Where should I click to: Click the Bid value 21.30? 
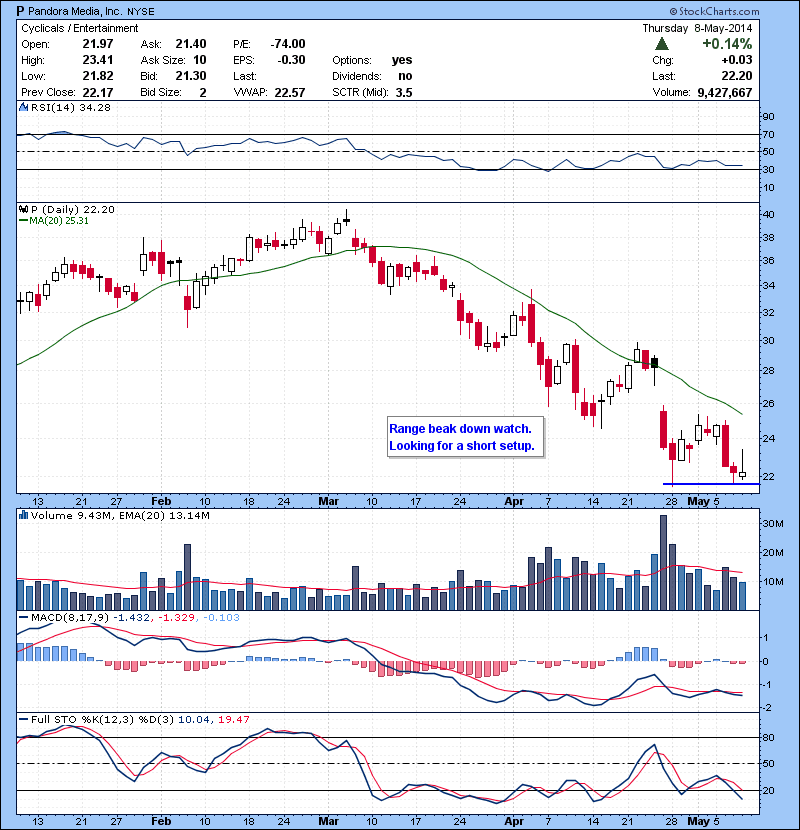(191, 76)
